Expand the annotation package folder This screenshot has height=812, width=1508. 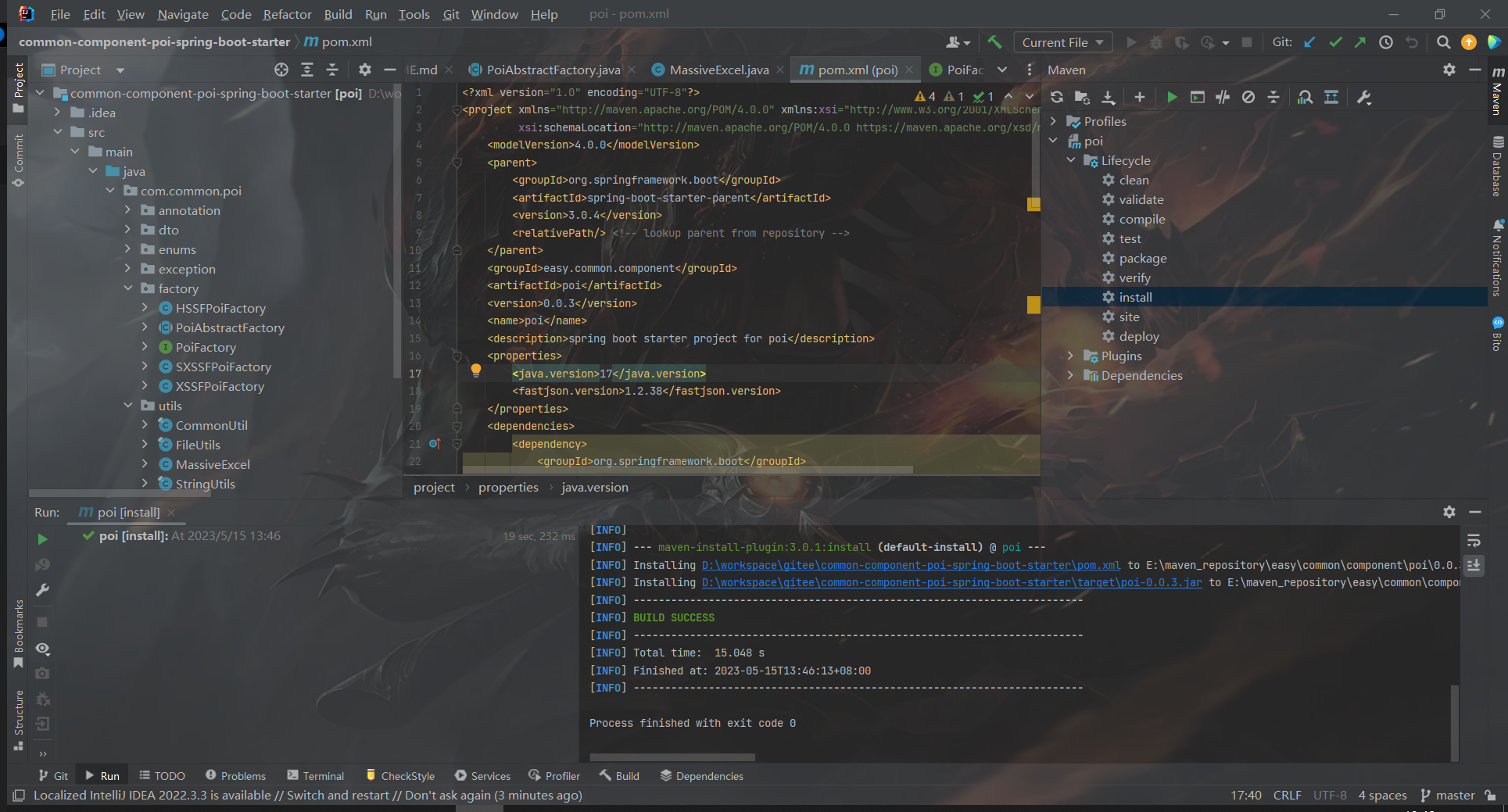tap(127, 210)
